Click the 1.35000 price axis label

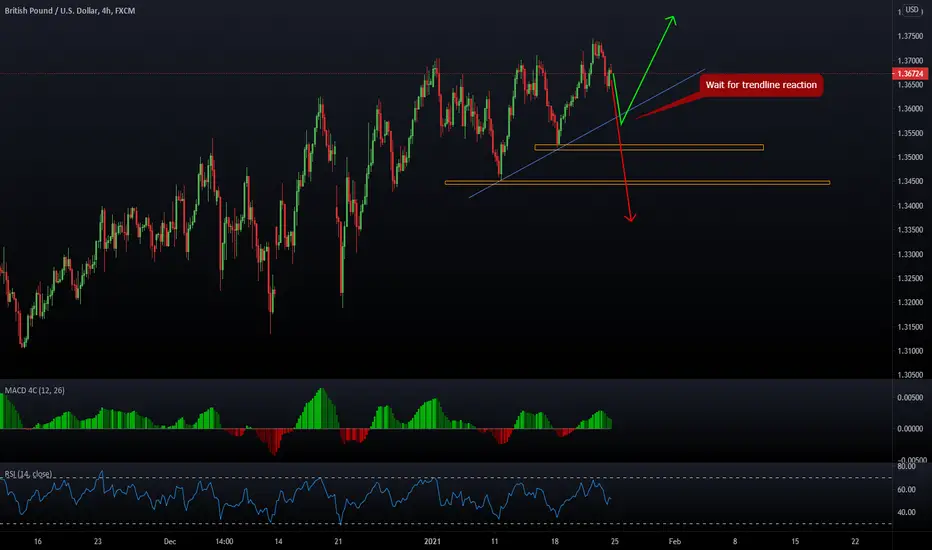coord(910,158)
